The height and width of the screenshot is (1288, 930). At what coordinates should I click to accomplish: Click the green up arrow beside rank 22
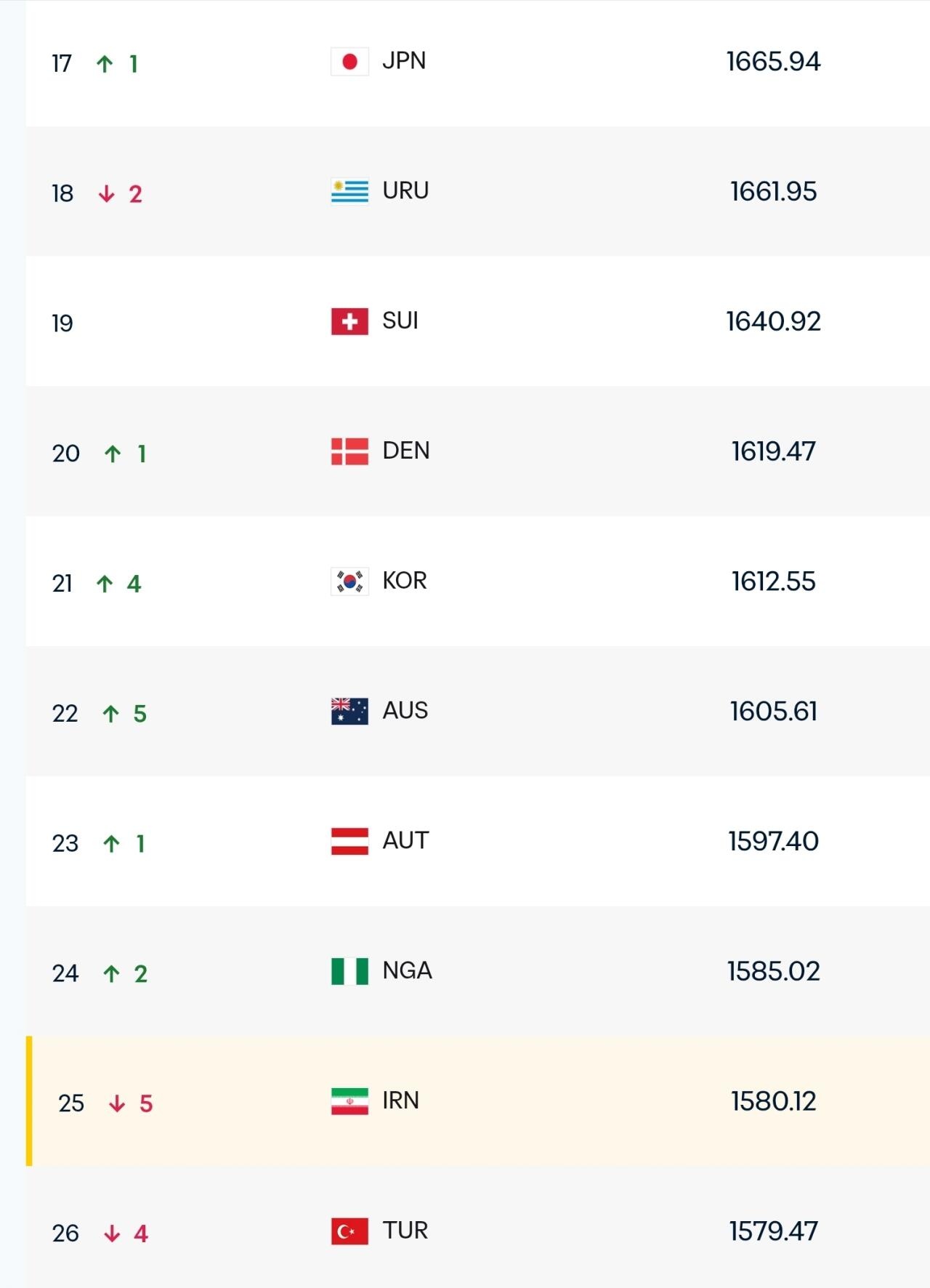coord(110,714)
